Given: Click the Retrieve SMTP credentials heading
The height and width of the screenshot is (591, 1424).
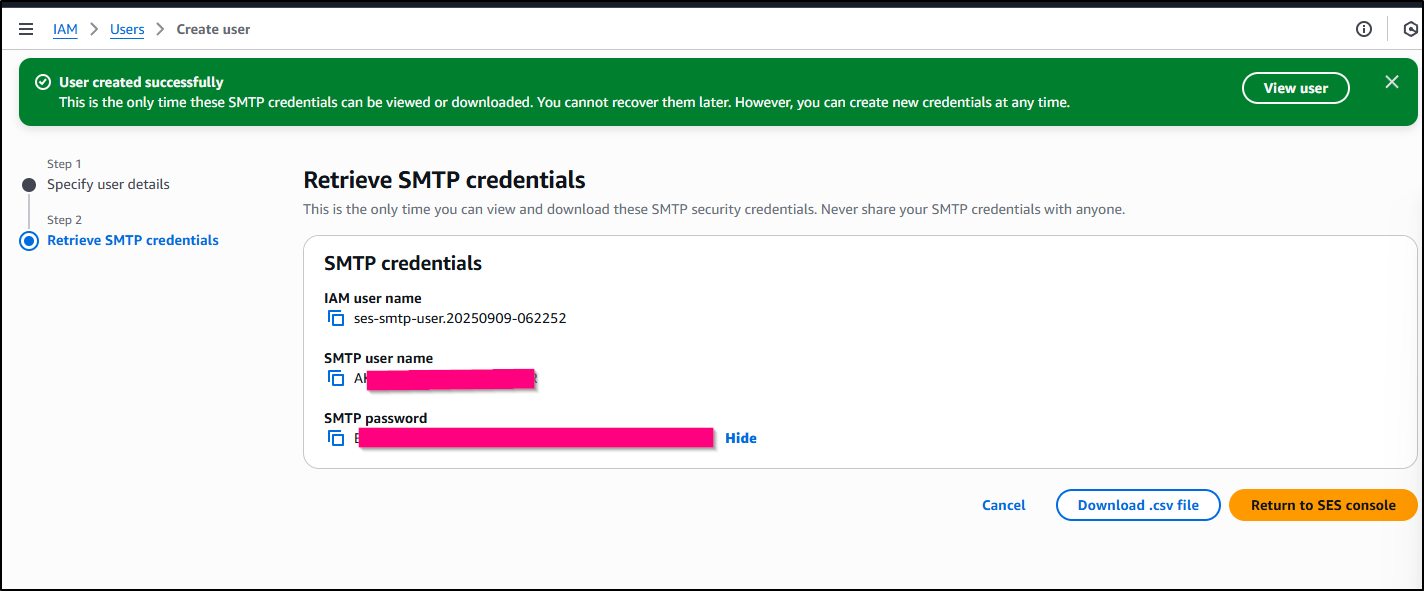Looking at the screenshot, I should [444, 180].
